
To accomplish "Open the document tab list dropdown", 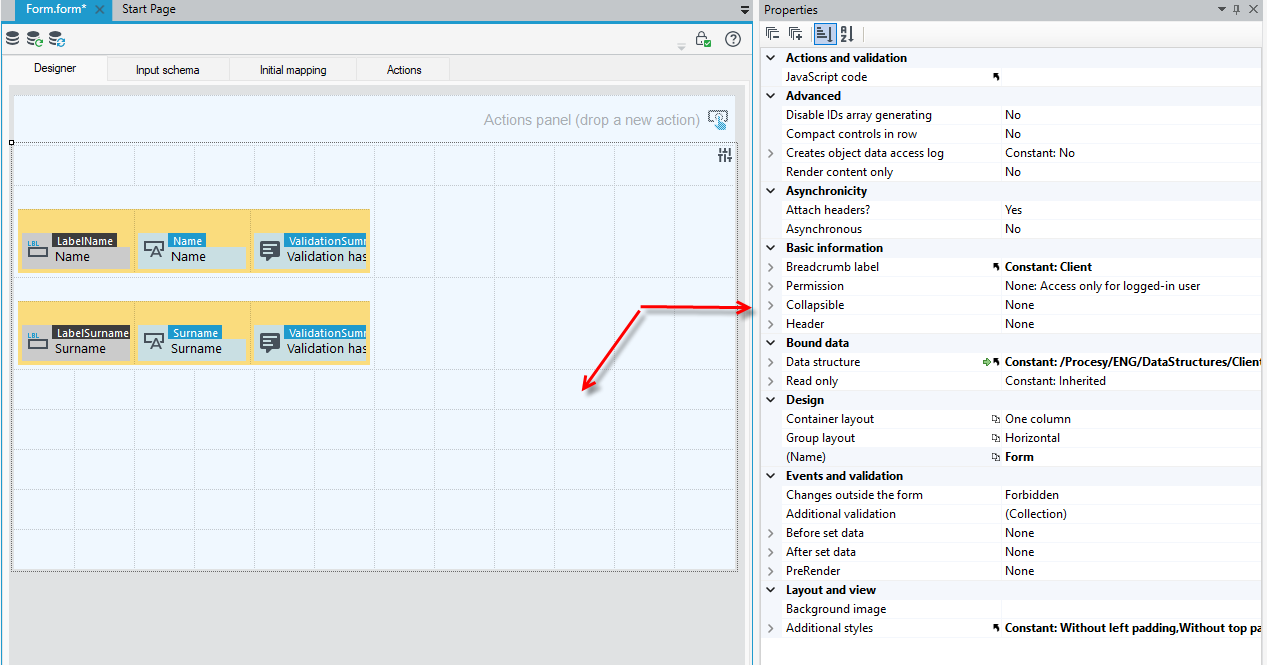I will tap(744, 9).
